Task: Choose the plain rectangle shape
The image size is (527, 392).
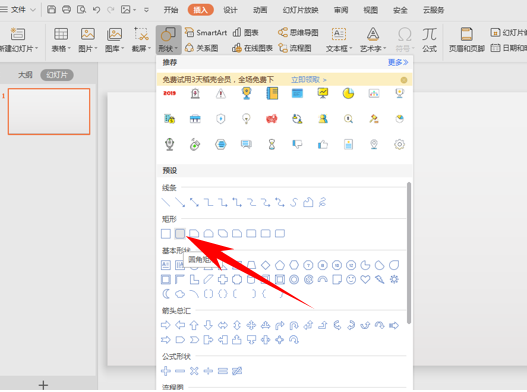Action: coord(166,233)
